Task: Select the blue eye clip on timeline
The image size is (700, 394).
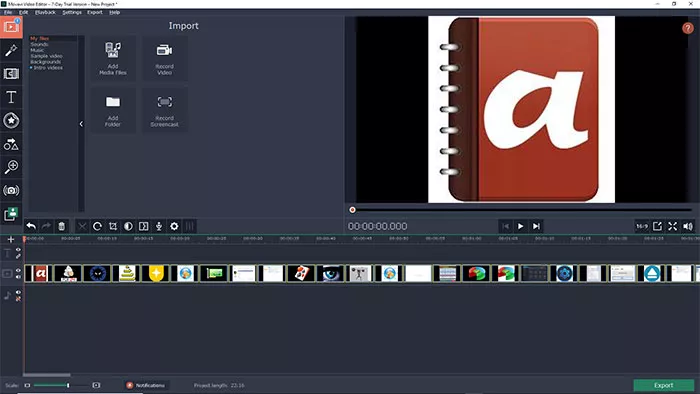Action: point(331,274)
